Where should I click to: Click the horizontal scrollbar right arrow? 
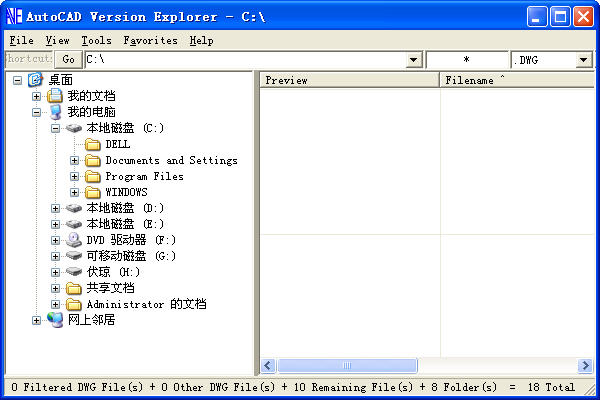pos(585,366)
